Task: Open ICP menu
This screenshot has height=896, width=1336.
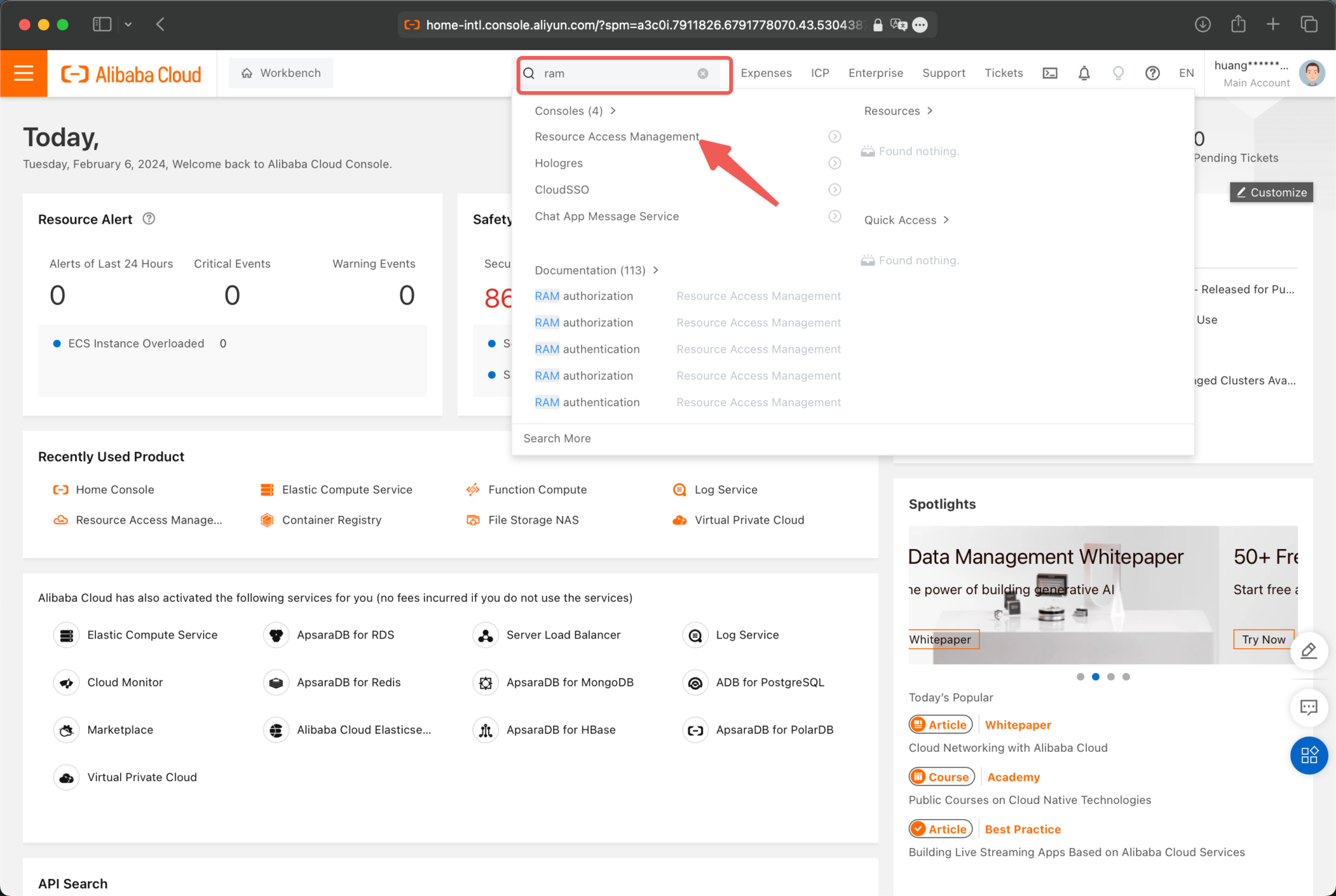Action: coord(820,73)
